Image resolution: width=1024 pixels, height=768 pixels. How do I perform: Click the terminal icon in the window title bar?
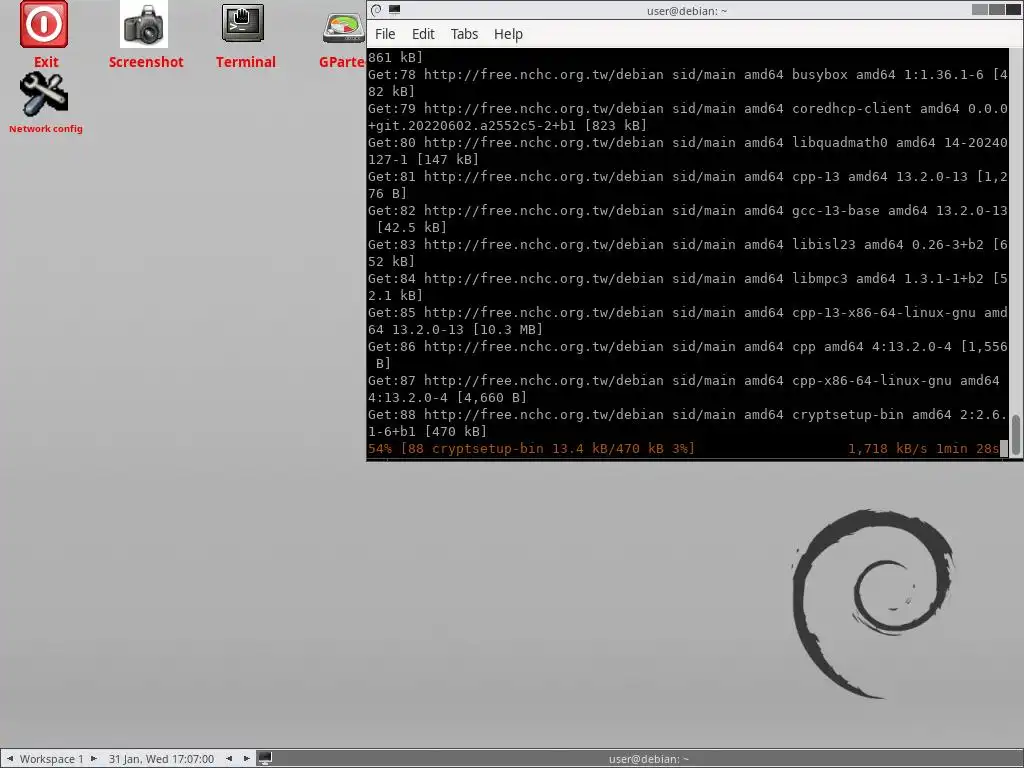(x=394, y=10)
